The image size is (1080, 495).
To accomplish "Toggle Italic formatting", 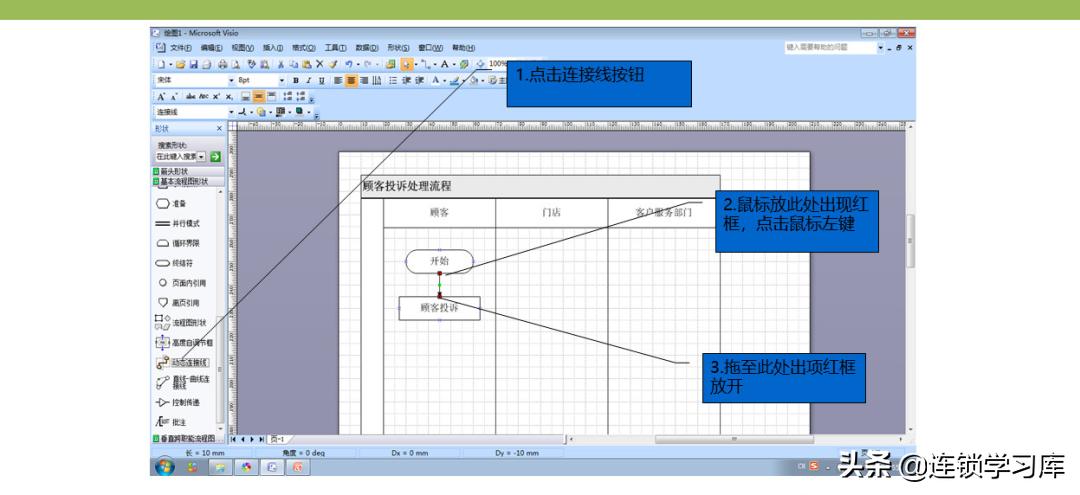I will click(309, 81).
